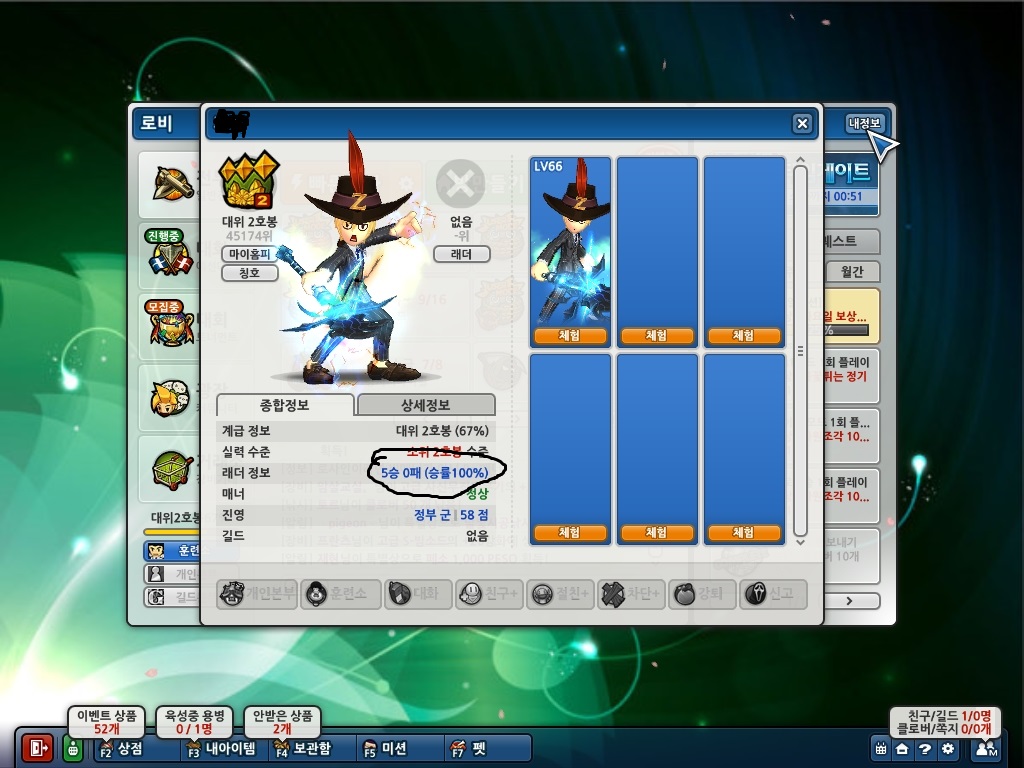
Task: Click 체험 under the LV66 character card
Action: tap(570, 336)
